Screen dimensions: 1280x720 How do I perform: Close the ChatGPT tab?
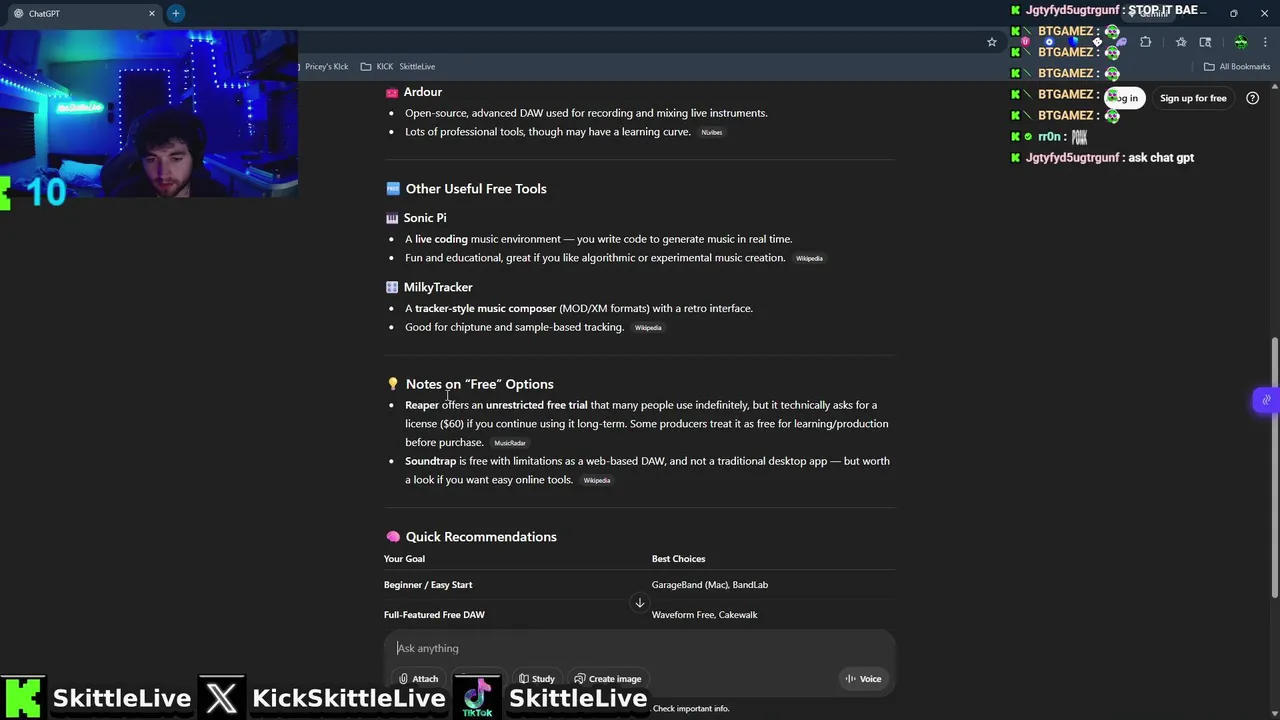(x=152, y=13)
